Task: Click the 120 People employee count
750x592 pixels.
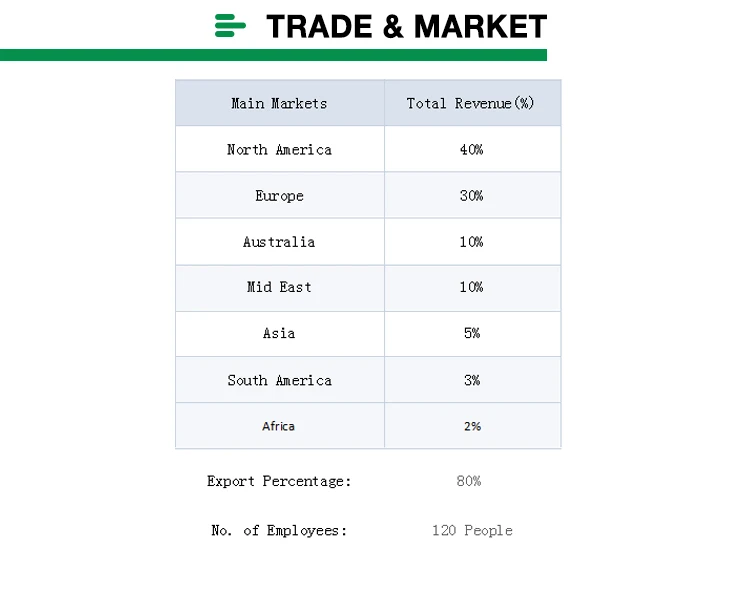Action: point(472,530)
